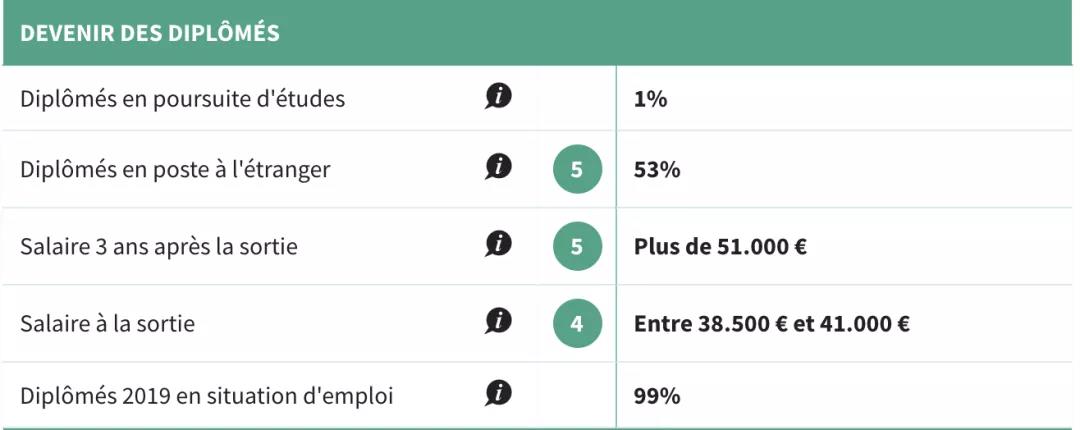1080x430 pixels.
Task: Select the Diplômés en poursuite d'études label
Action: 183,99
